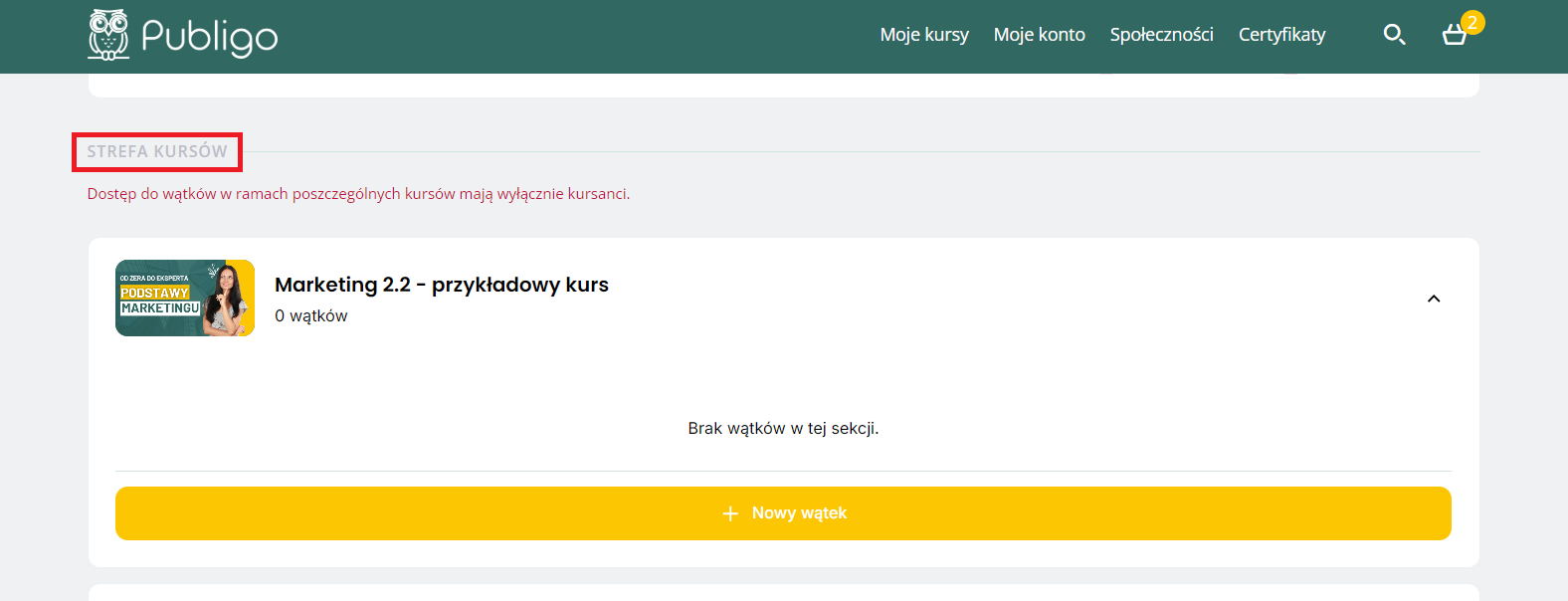Click the 0 wątków thread count
This screenshot has height=601, width=1568.
click(x=310, y=315)
